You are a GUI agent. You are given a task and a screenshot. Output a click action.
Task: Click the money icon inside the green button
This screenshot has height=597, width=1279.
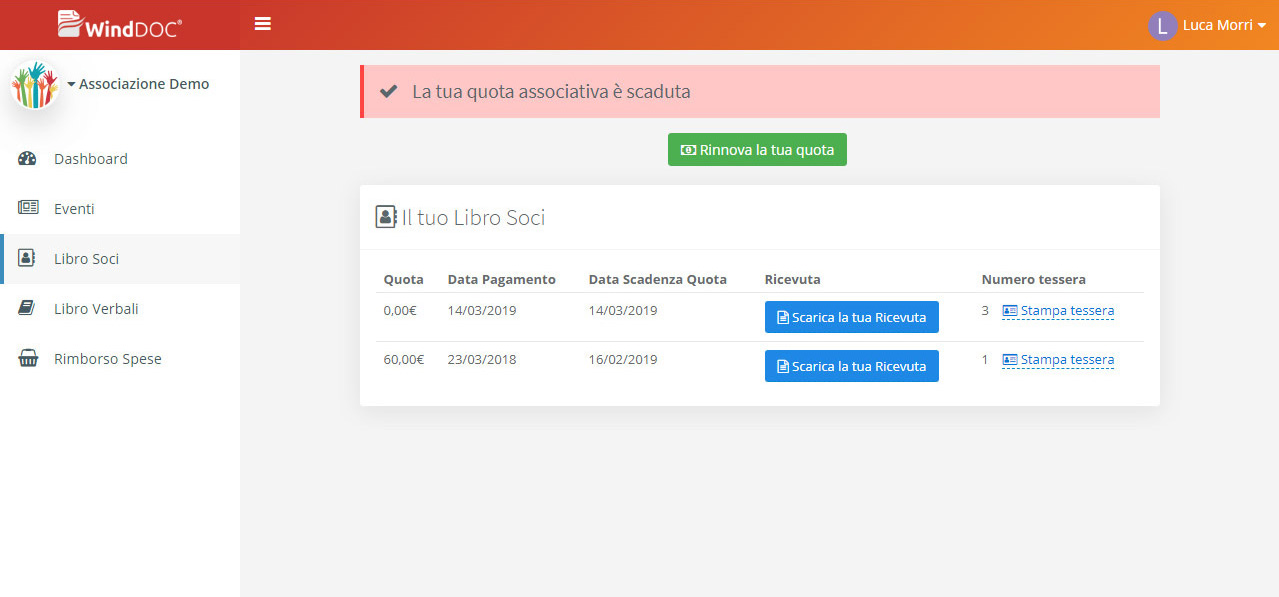686,149
